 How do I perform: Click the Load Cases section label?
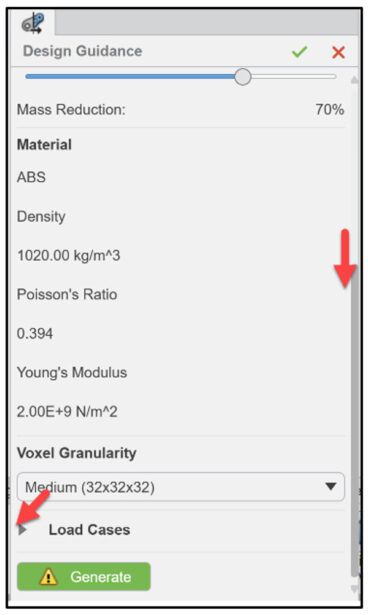coord(89,530)
